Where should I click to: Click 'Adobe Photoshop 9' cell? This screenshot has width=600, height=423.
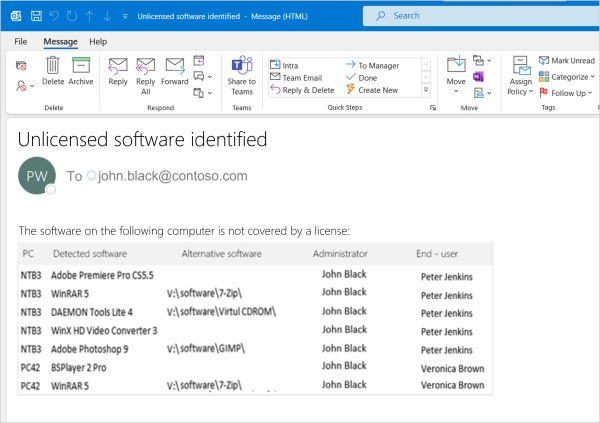[90, 349]
